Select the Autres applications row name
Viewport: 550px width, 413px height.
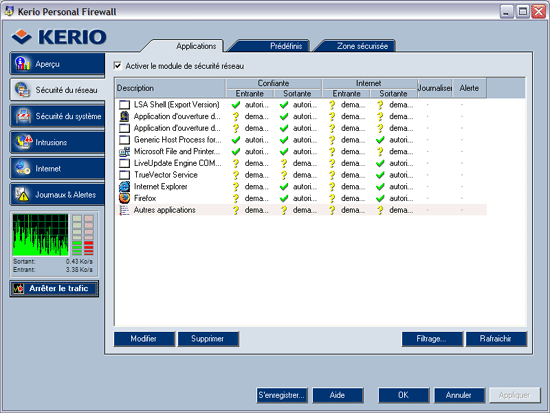click(165, 210)
